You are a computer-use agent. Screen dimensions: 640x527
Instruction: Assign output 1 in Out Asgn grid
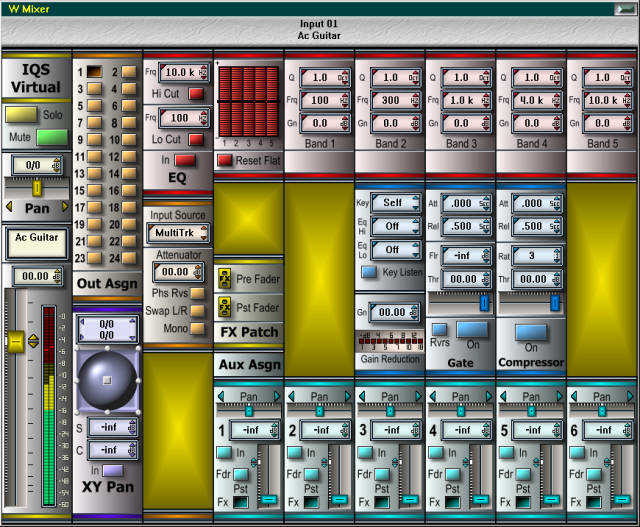[94, 72]
